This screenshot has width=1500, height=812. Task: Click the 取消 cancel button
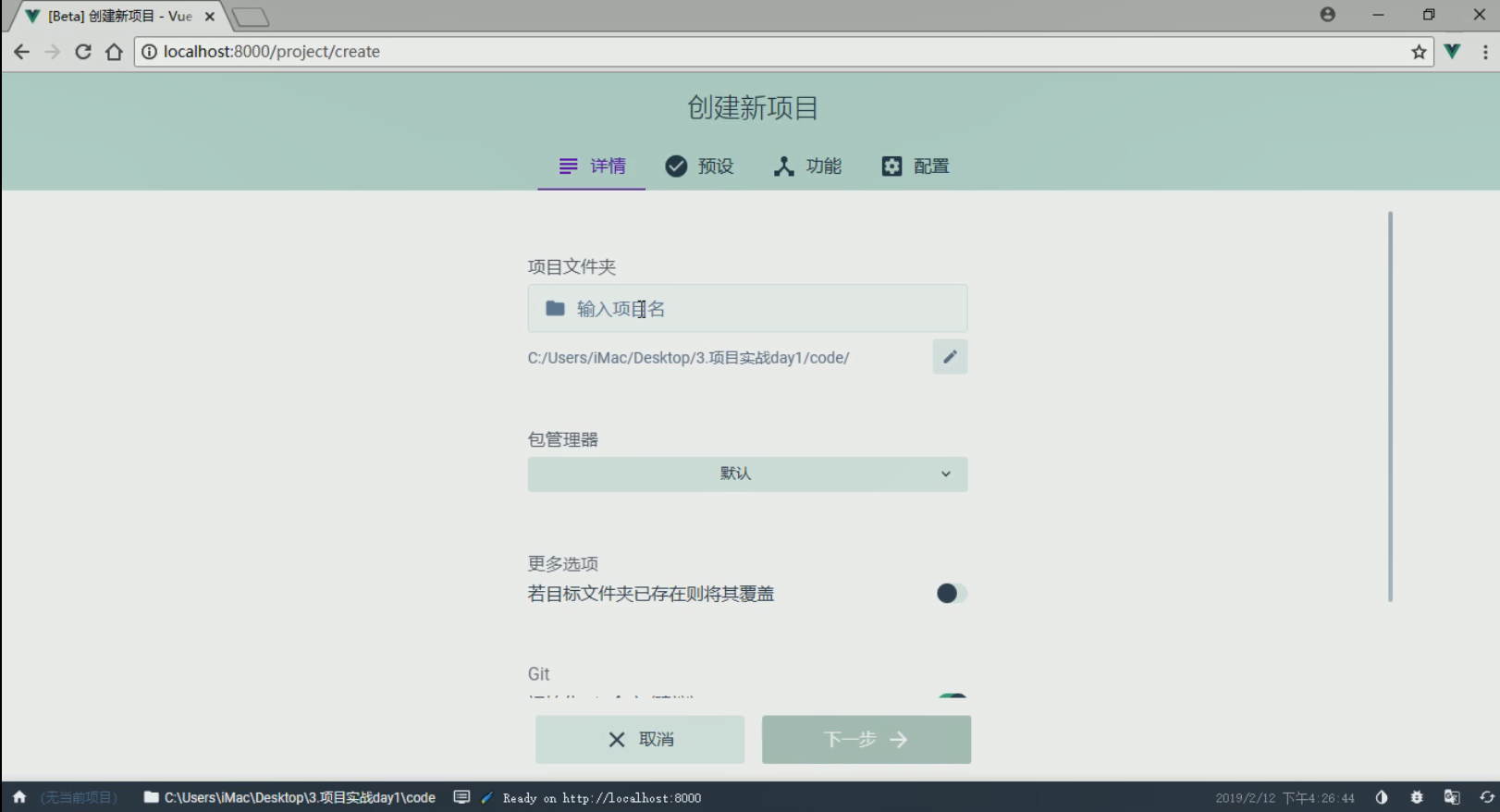coord(640,739)
